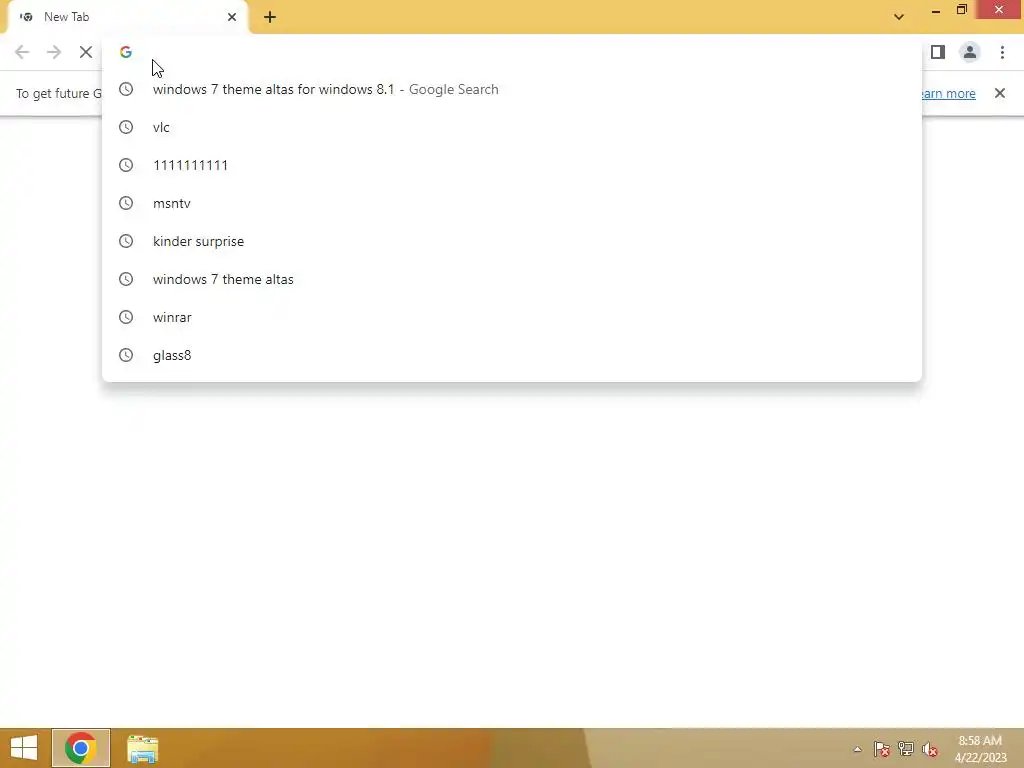Click history clock icon beside winrar

click(x=126, y=317)
